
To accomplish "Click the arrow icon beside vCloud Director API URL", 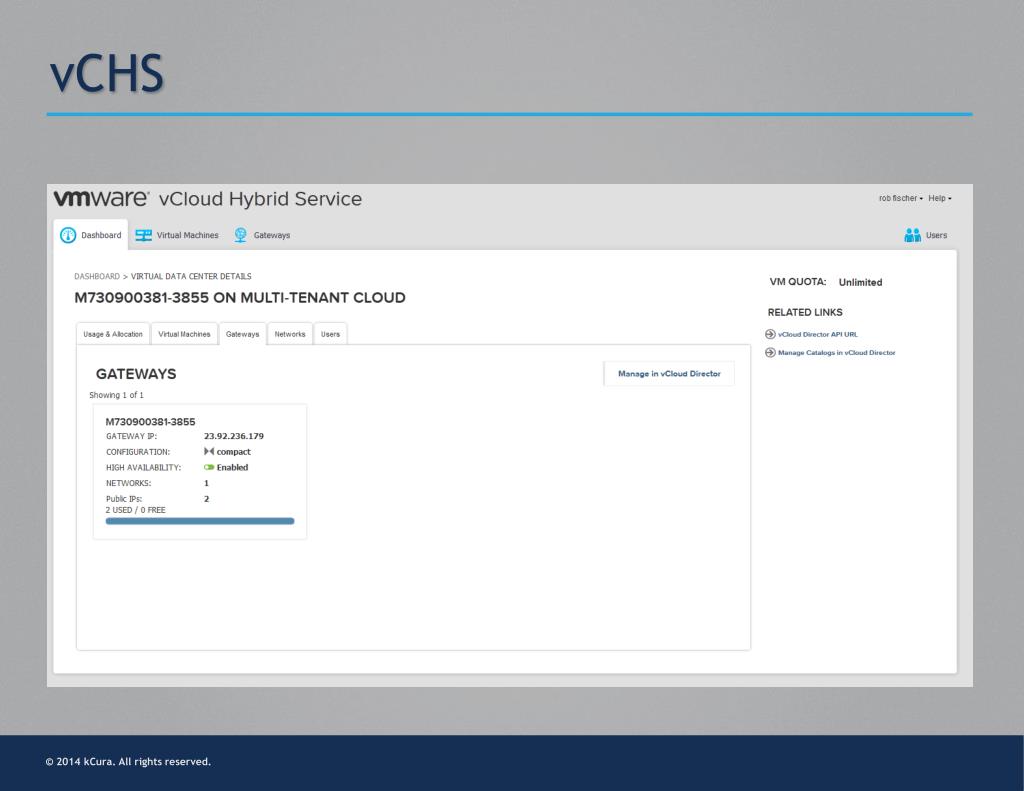I will [771, 334].
